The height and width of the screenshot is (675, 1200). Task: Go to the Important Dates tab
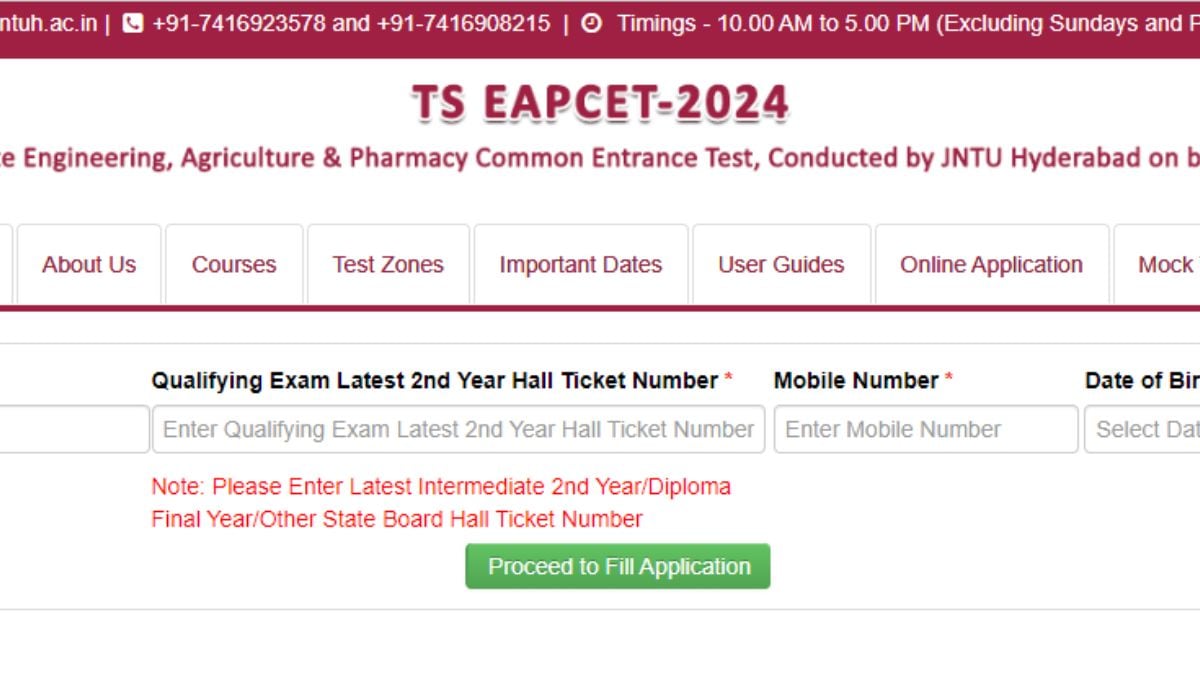(x=580, y=265)
